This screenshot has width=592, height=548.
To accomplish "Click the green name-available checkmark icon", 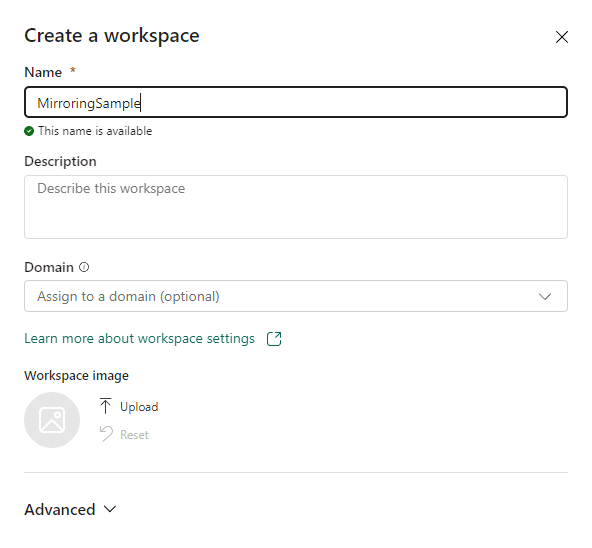I will click(x=29, y=131).
